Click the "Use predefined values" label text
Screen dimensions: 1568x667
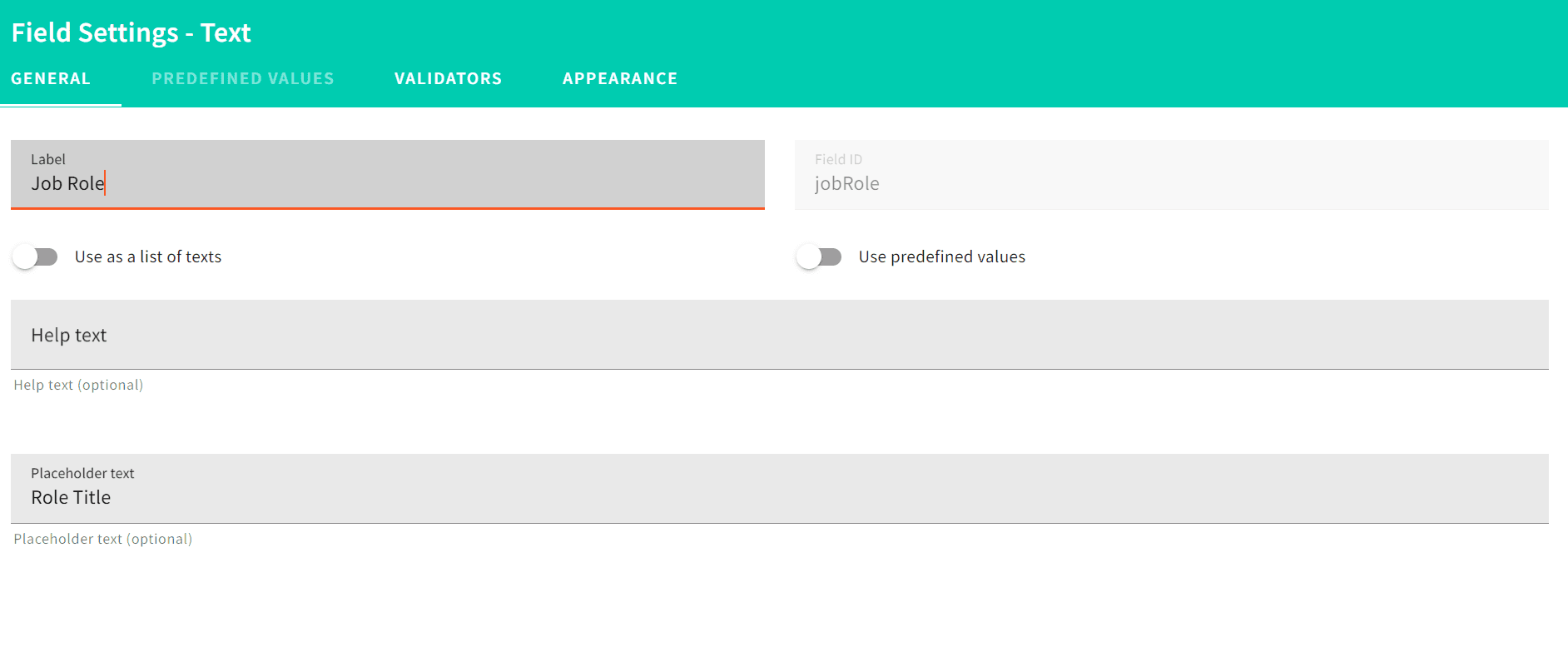click(941, 256)
